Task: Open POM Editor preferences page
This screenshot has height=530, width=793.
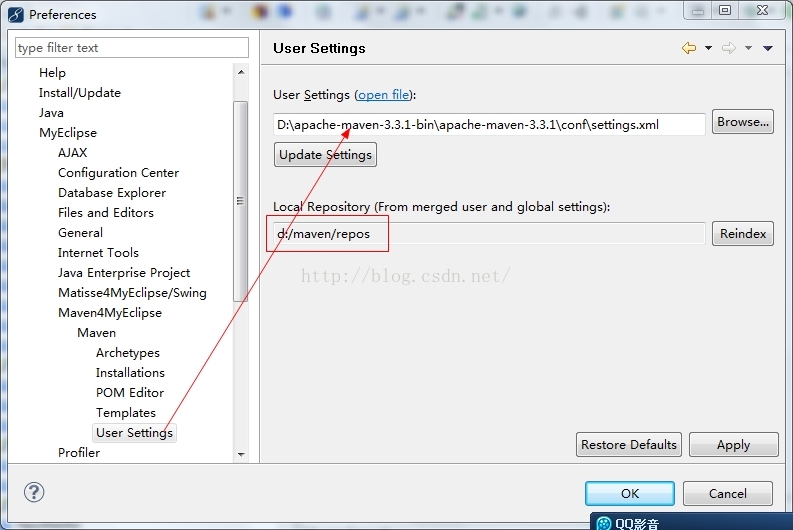Action: point(130,393)
